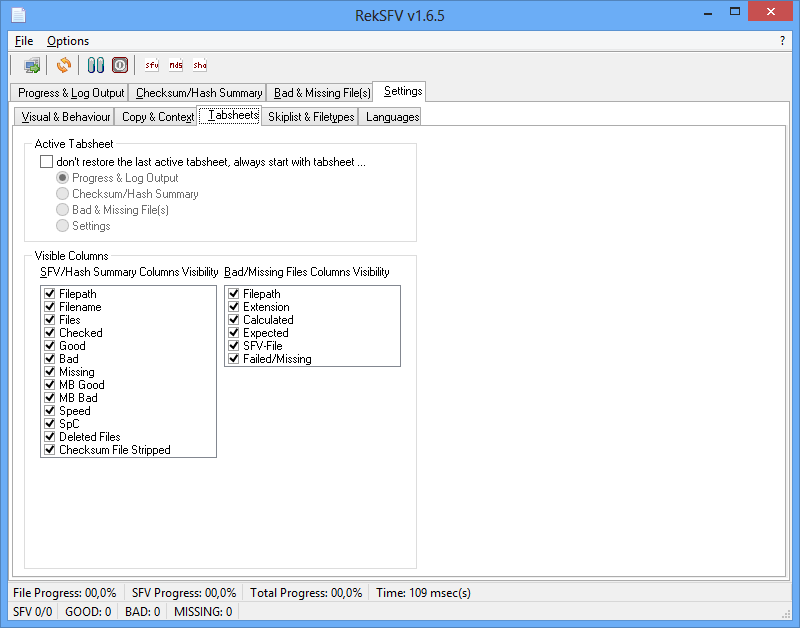
Task: Open the Options menu
Action: [x=68, y=41]
